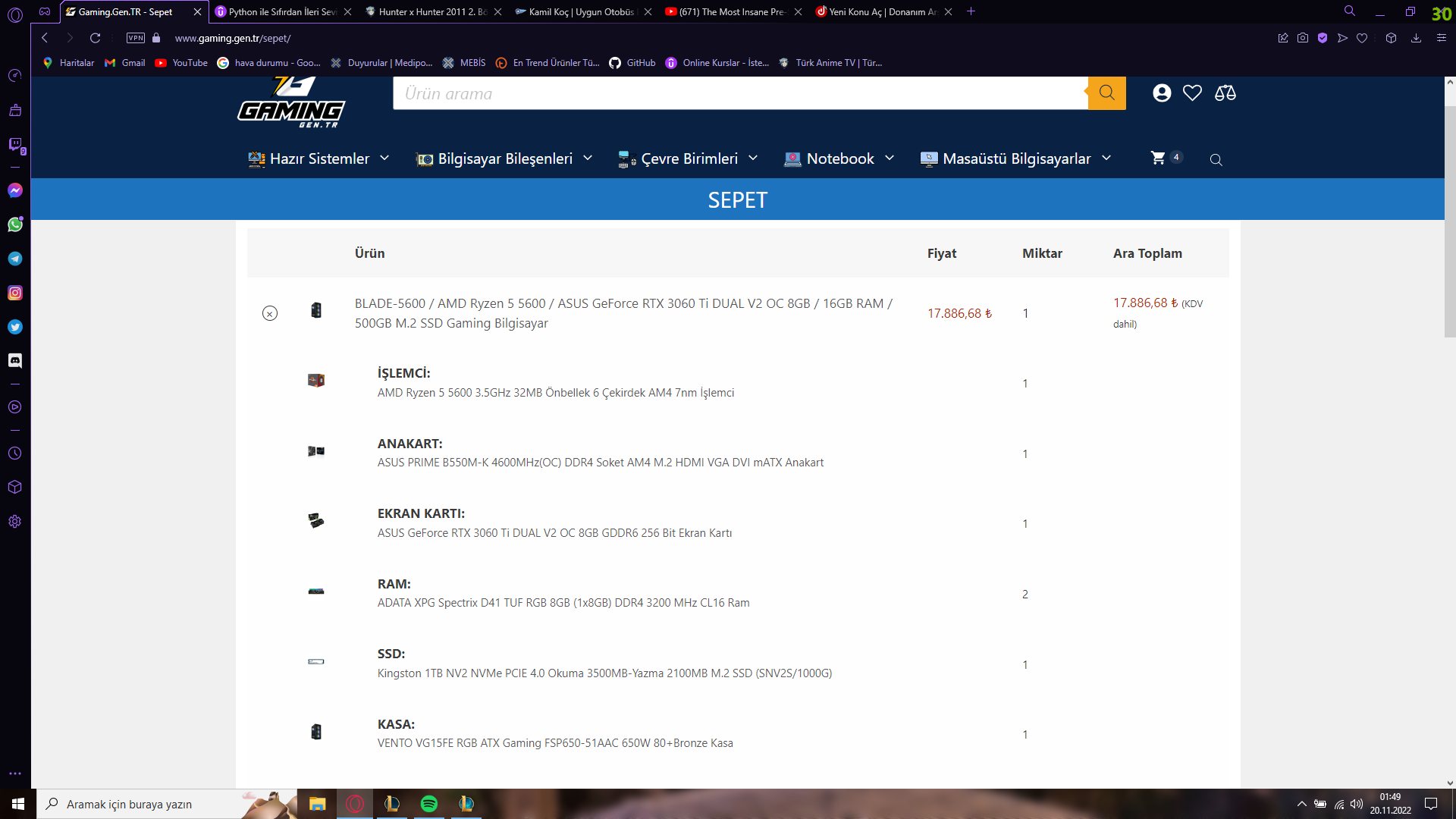
Task: Remove BLADE-5600 from the cart
Action: click(270, 313)
